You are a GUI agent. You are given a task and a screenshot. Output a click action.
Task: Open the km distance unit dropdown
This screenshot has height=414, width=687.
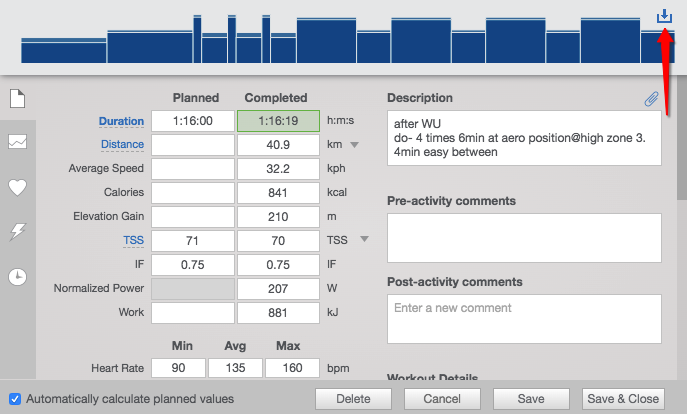354,145
